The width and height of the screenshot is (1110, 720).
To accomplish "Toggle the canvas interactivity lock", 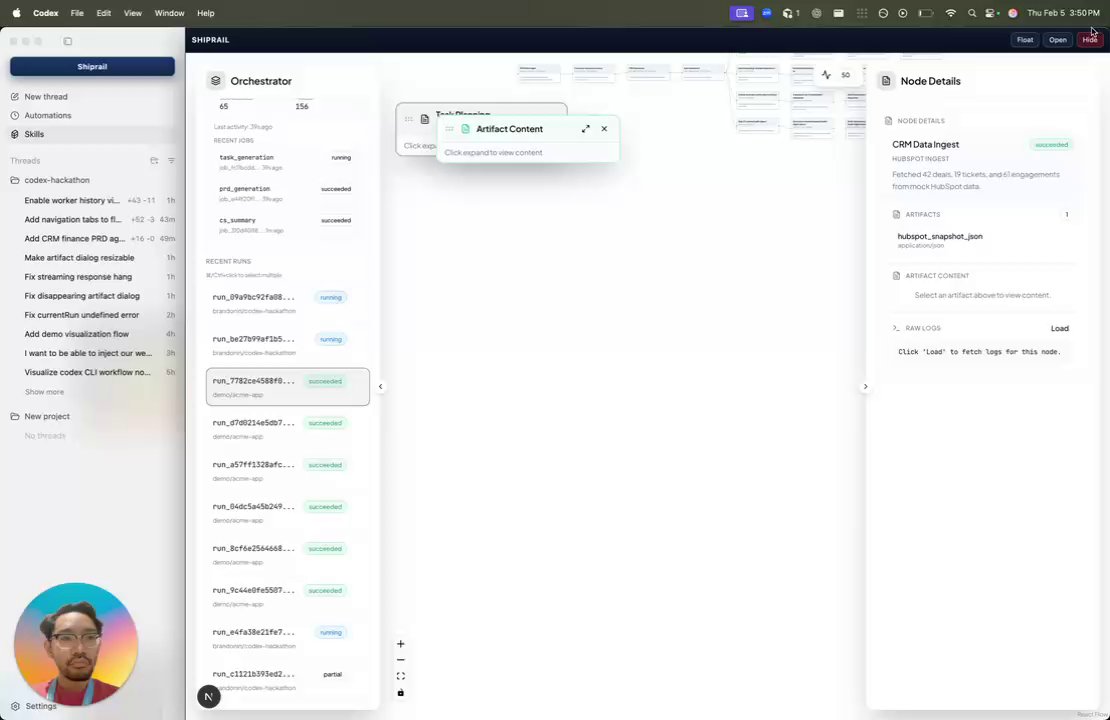I will pyautogui.click(x=401, y=692).
